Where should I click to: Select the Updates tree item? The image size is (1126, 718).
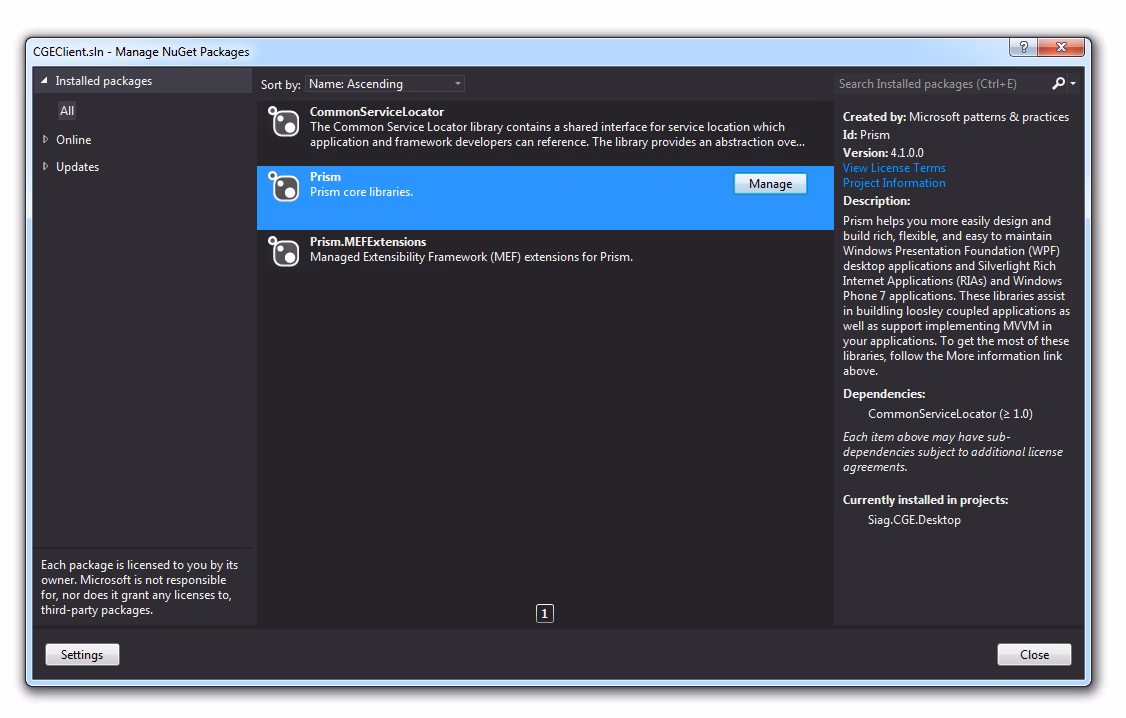click(77, 167)
